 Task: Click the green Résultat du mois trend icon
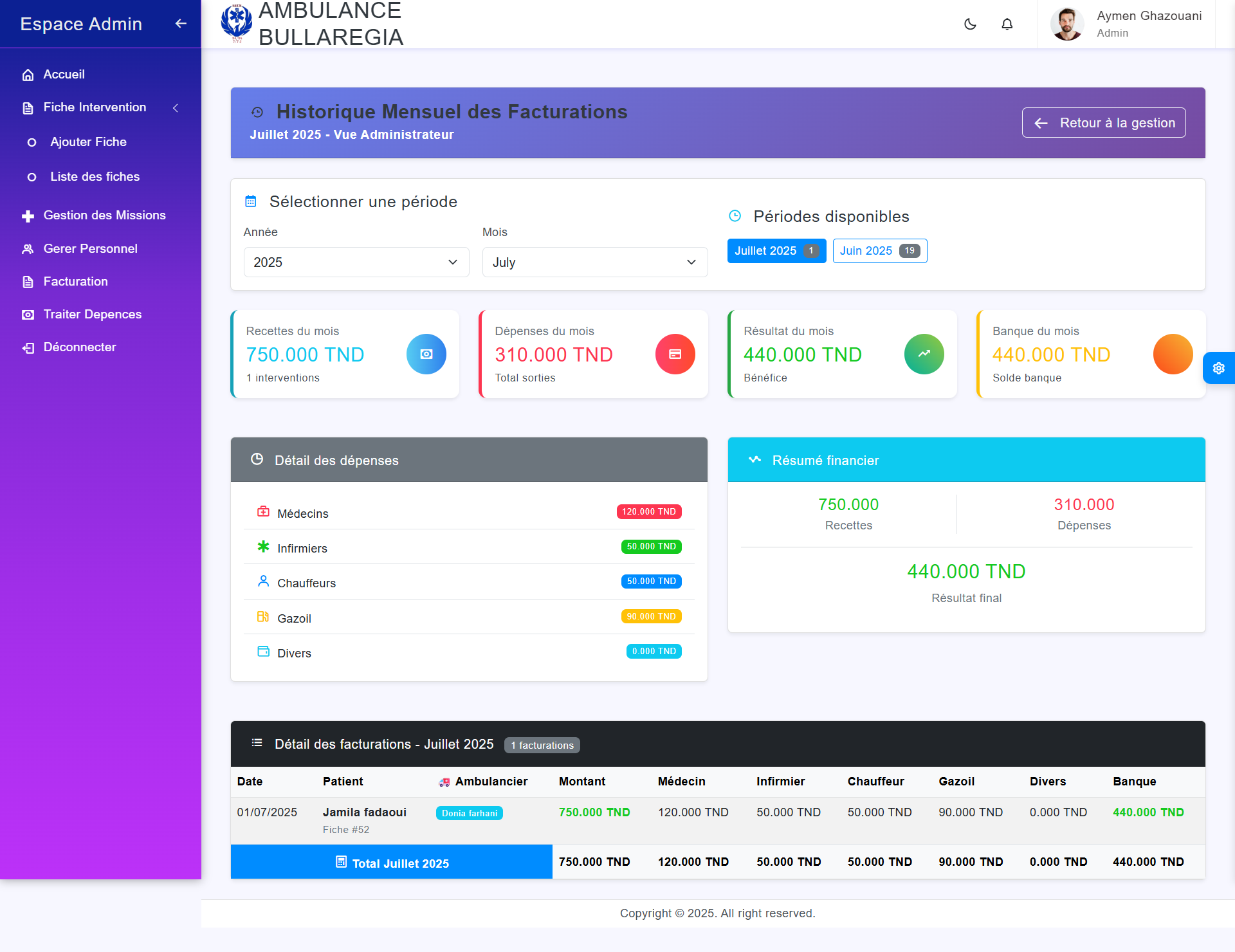[924, 354]
